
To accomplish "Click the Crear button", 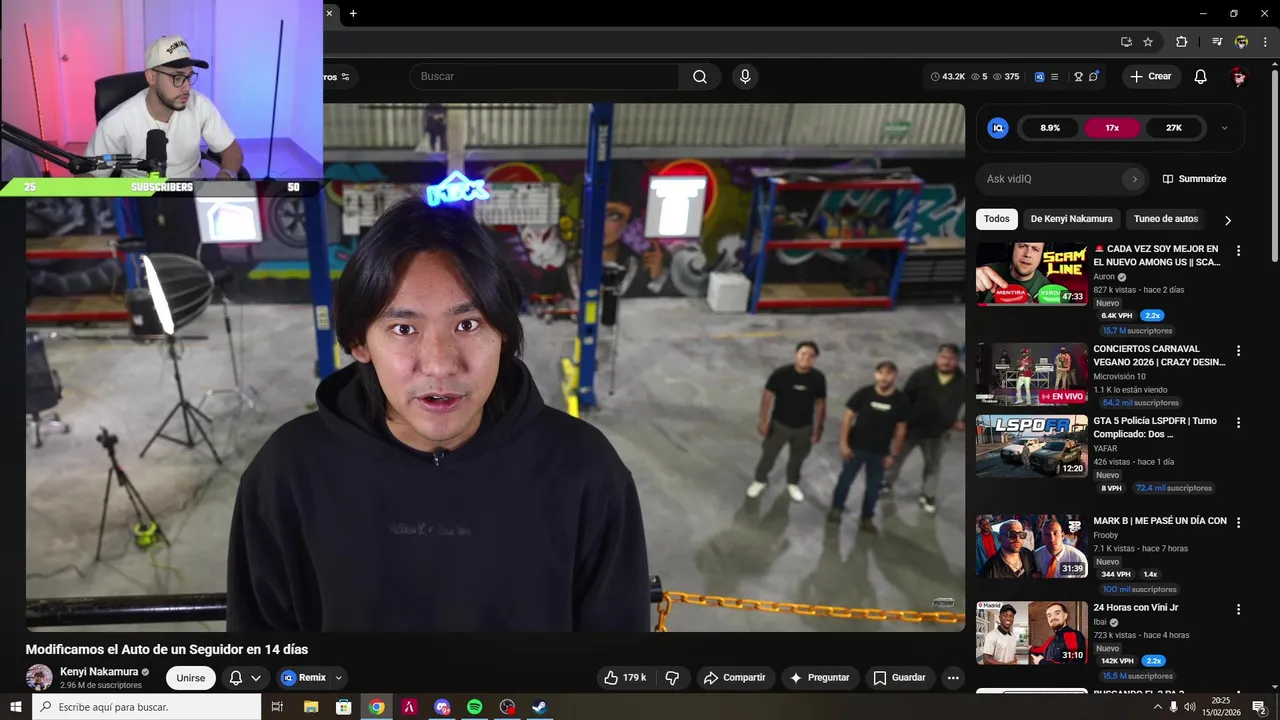I will (x=1152, y=77).
